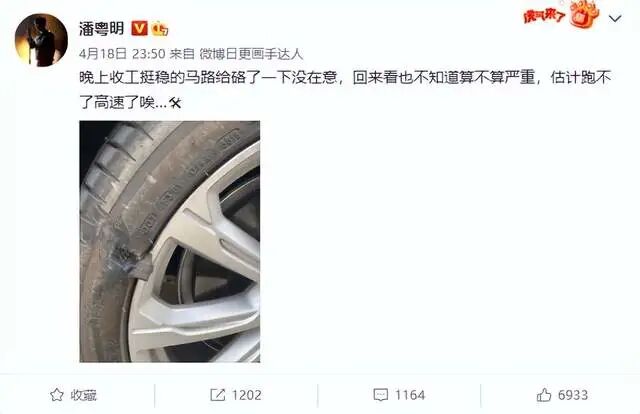Expand the post options chevron menu
Viewport: 640px width, 414px height.
(615, 18)
